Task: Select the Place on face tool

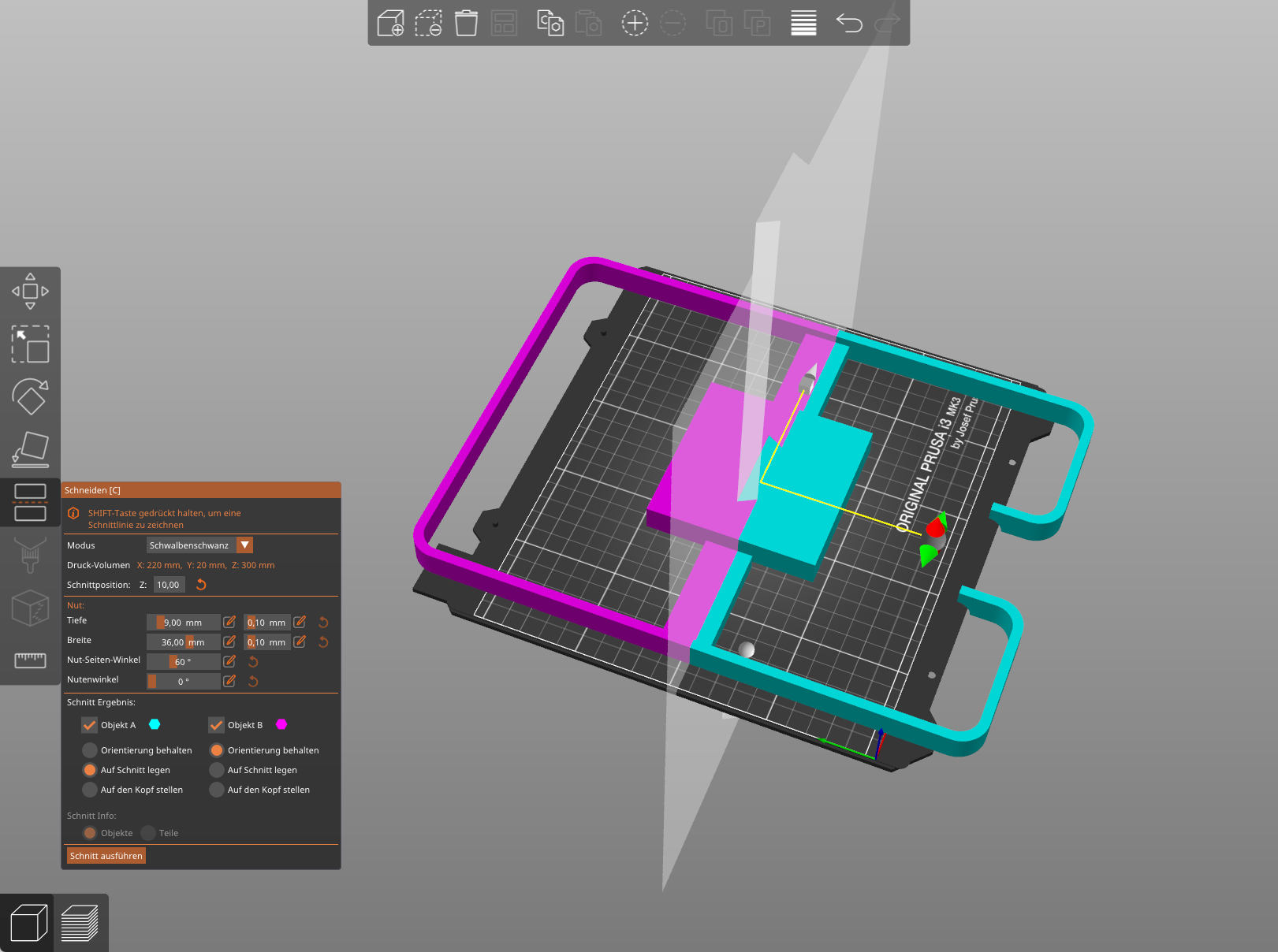Action: [30, 449]
